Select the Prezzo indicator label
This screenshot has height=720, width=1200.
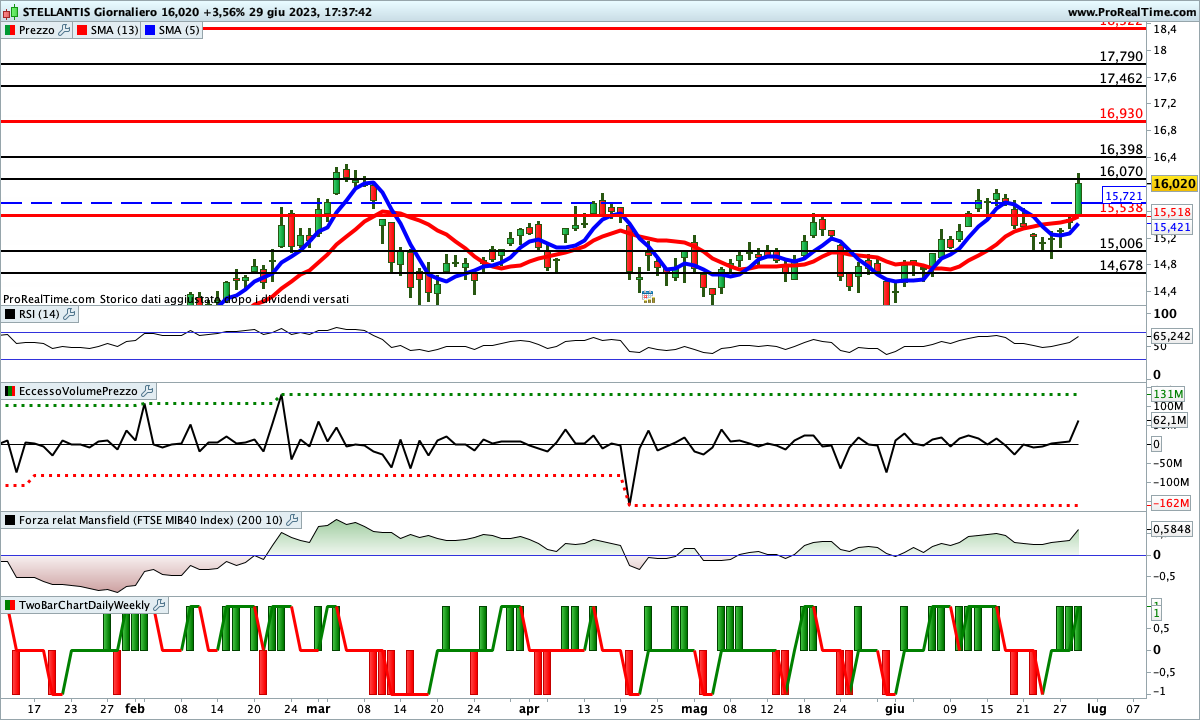click(37, 30)
